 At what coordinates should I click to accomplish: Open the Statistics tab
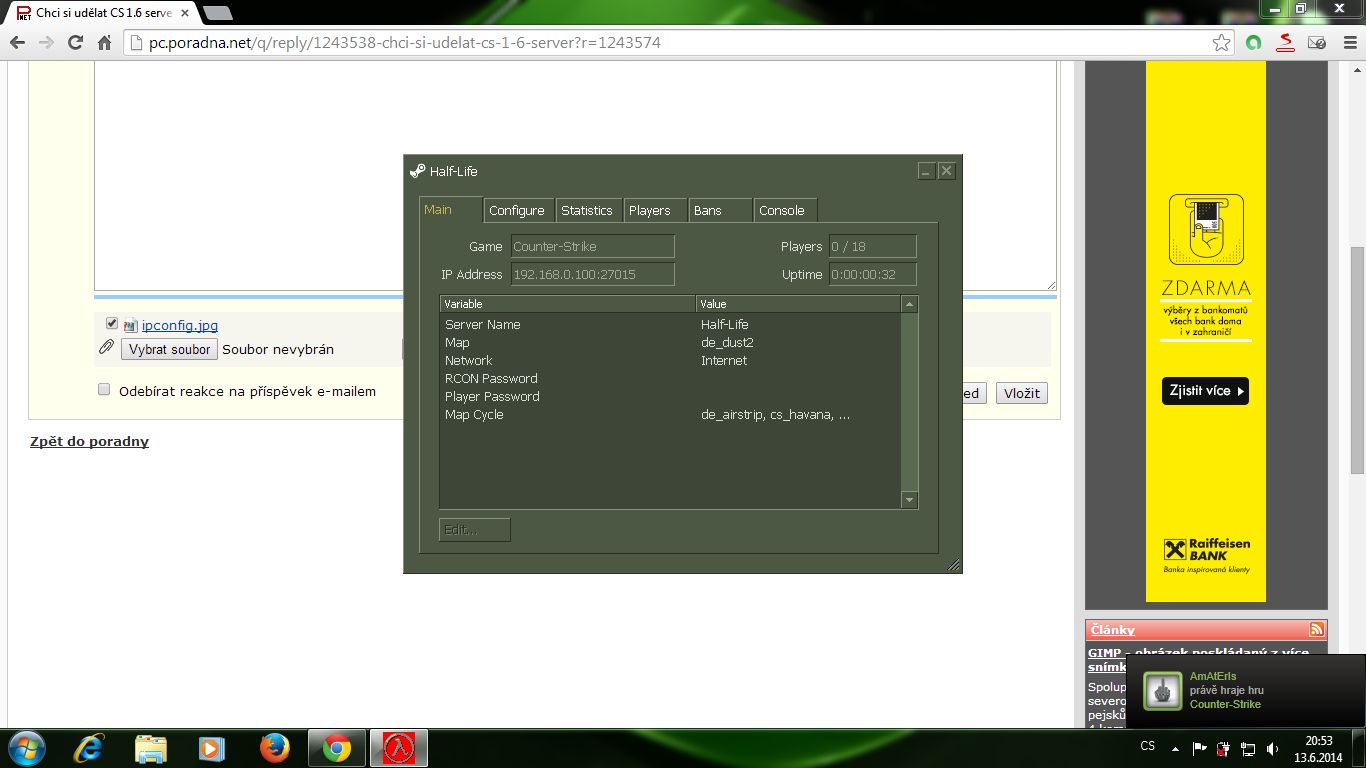pyautogui.click(x=587, y=210)
